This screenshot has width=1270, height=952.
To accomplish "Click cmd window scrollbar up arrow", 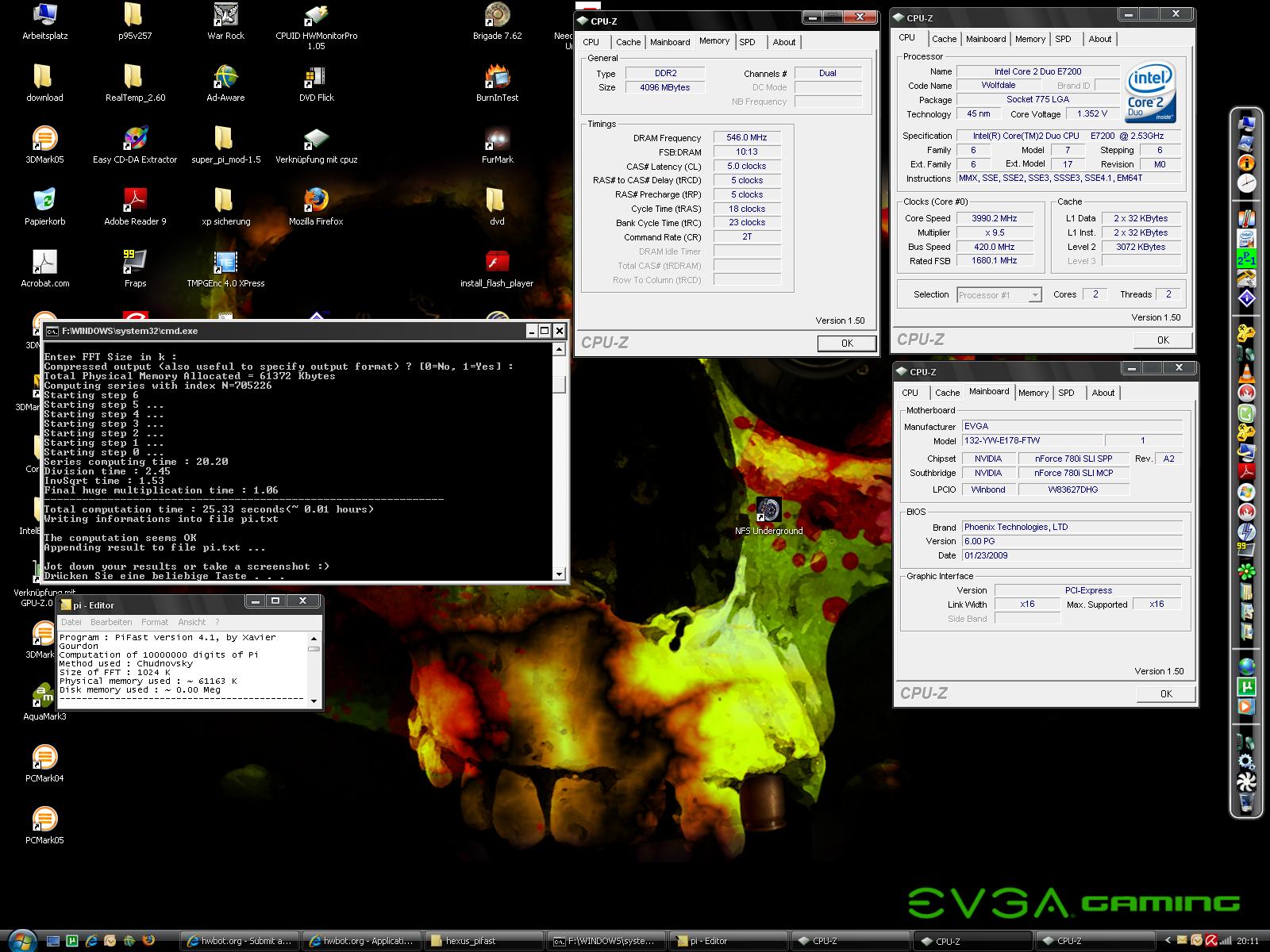I will (559, 349).
